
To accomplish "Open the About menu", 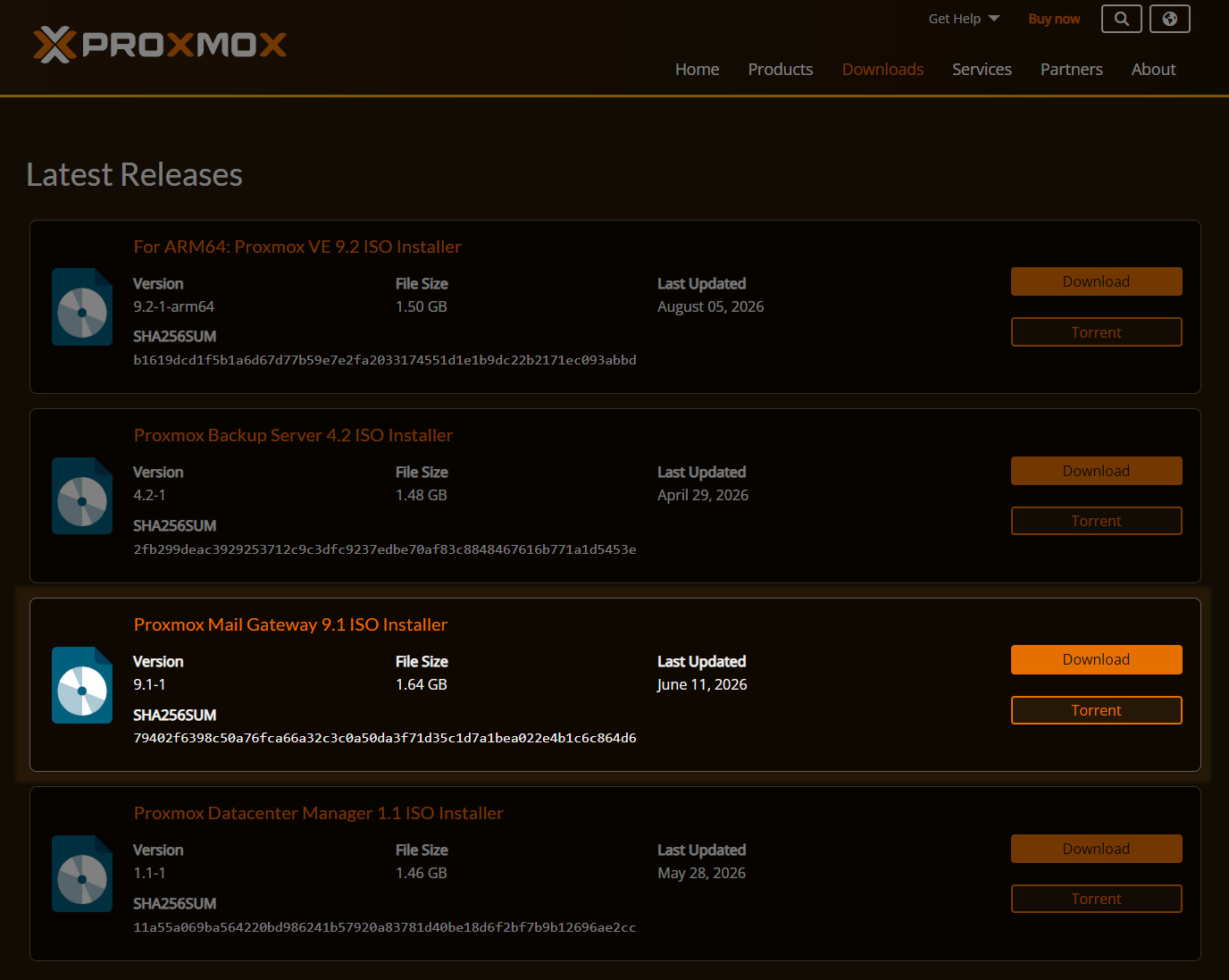I will pos(1154,70).
